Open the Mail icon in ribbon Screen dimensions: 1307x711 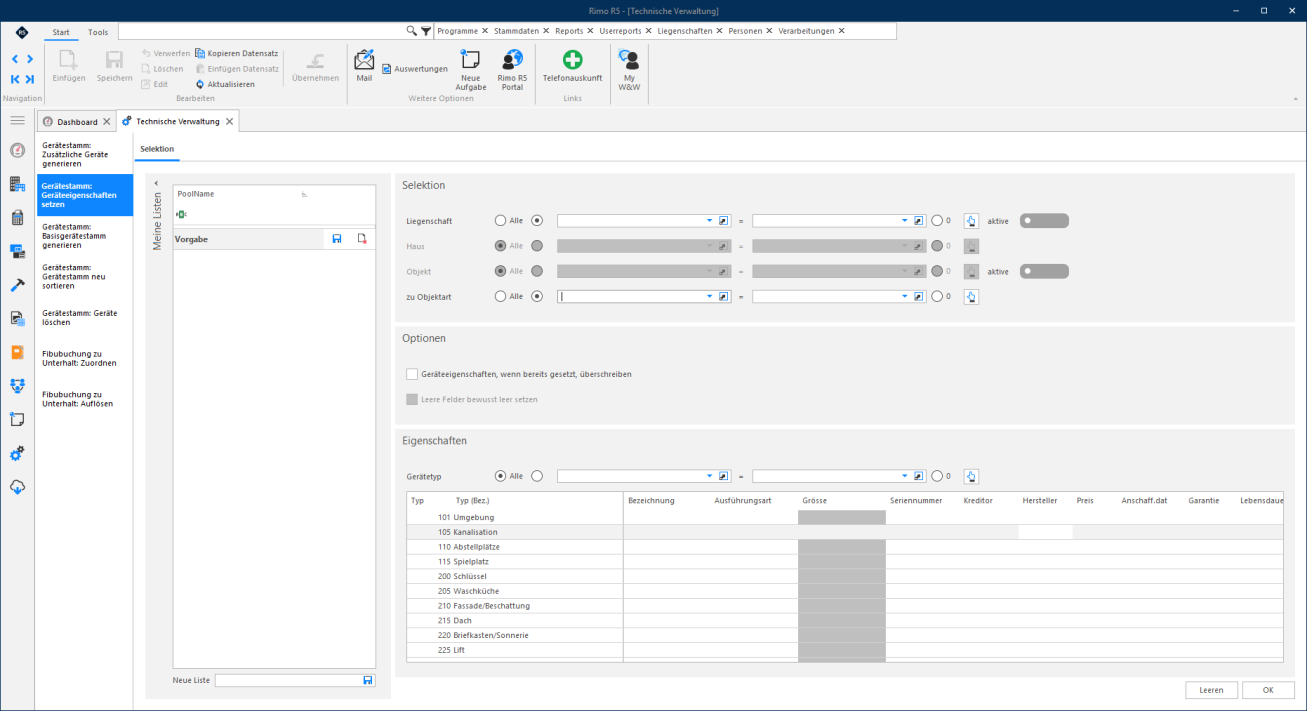pyautogui.click(x=364, y=66)
